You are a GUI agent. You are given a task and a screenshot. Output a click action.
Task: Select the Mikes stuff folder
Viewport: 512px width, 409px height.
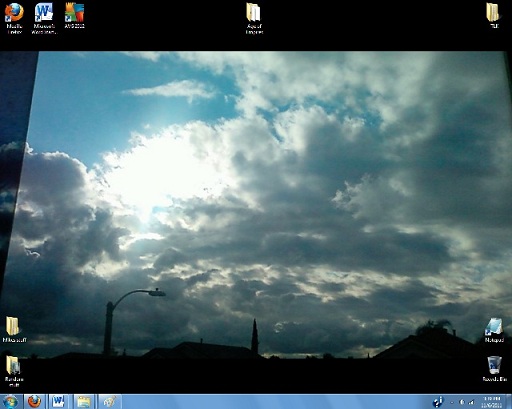tap(14, 330)
